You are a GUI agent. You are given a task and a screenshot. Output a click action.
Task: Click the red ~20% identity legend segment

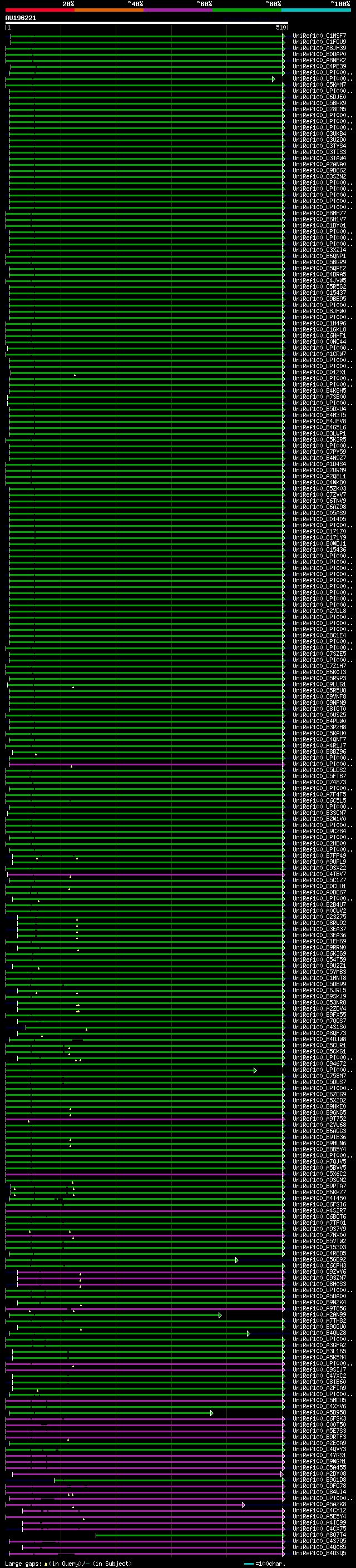39,10
